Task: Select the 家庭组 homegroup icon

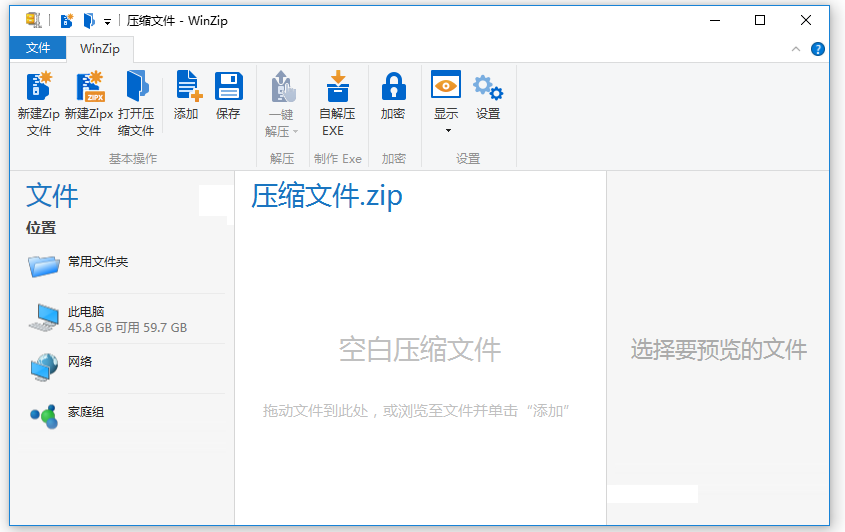Action: [44, 416]
